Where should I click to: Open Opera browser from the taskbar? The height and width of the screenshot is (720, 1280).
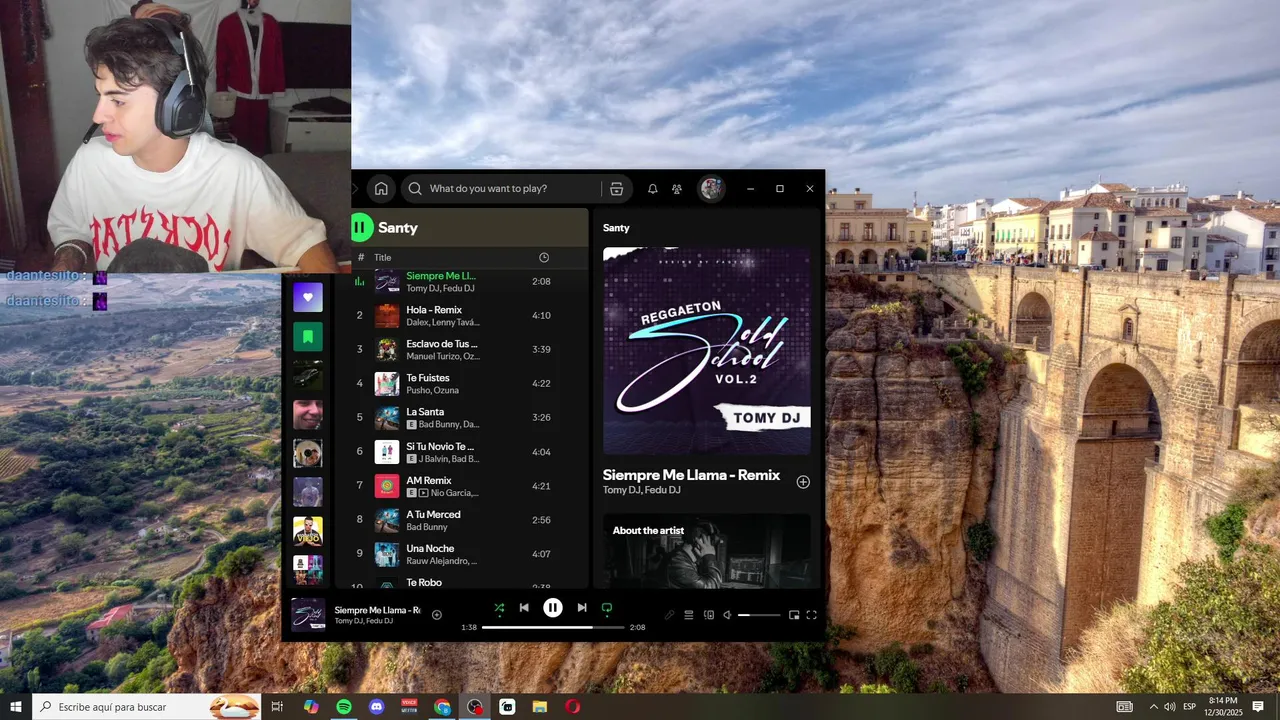(572, 707)
